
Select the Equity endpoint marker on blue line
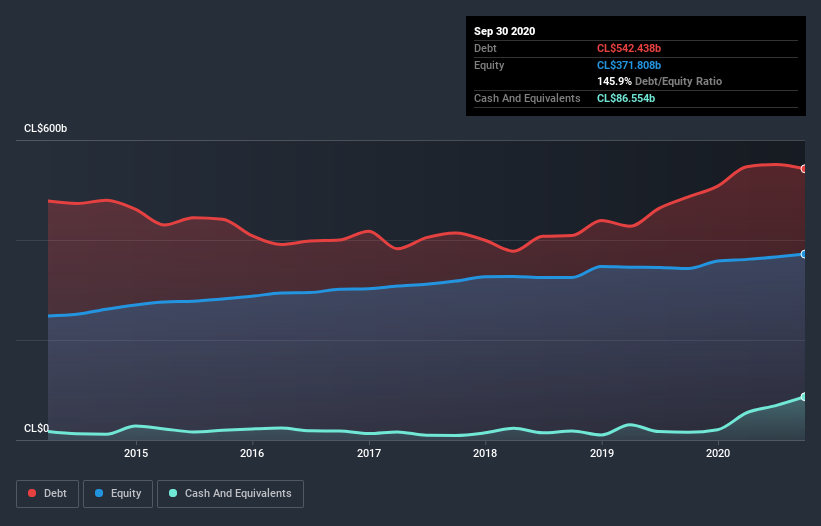tap(804, 254)
